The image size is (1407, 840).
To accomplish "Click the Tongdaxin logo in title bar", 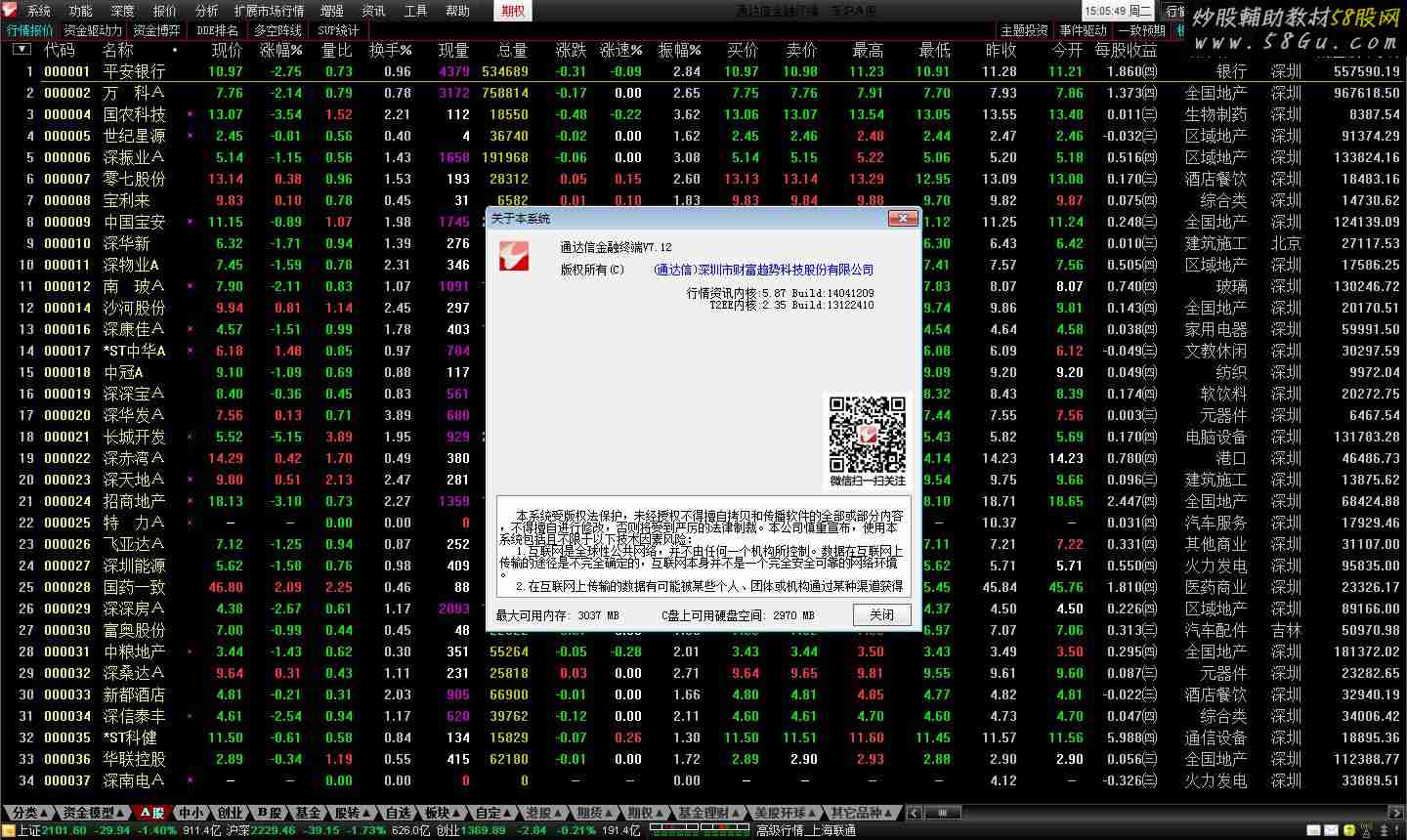I will (x=12, y=10).
